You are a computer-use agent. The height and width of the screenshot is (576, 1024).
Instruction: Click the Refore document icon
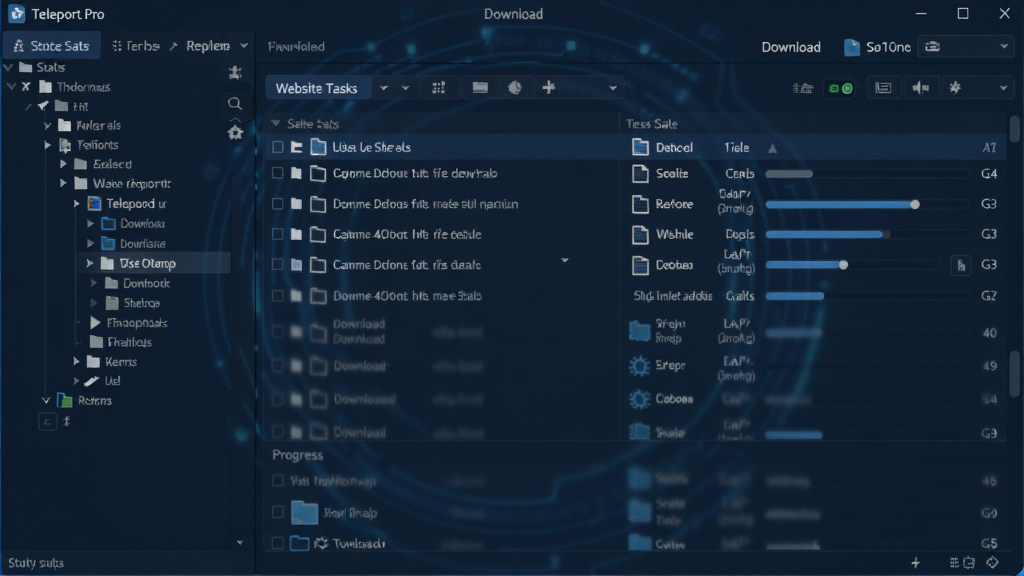640,204
